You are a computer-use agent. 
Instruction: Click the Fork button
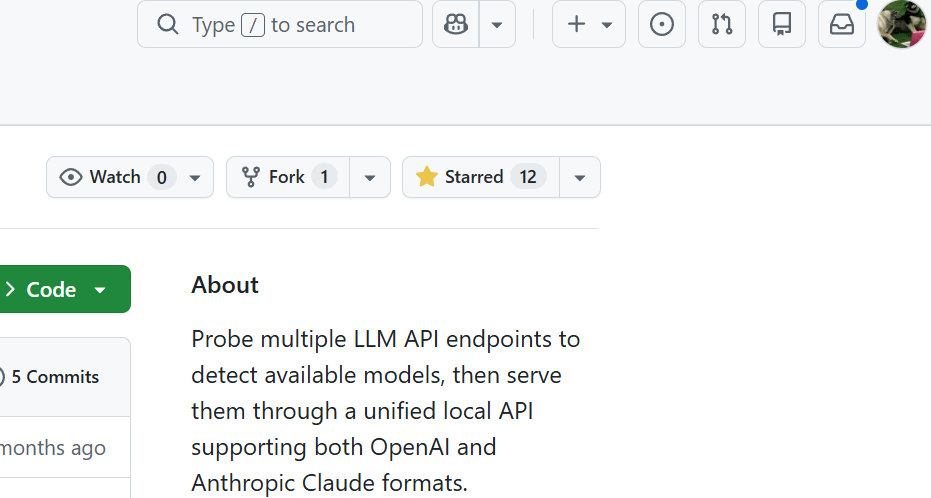pos(288,177)
